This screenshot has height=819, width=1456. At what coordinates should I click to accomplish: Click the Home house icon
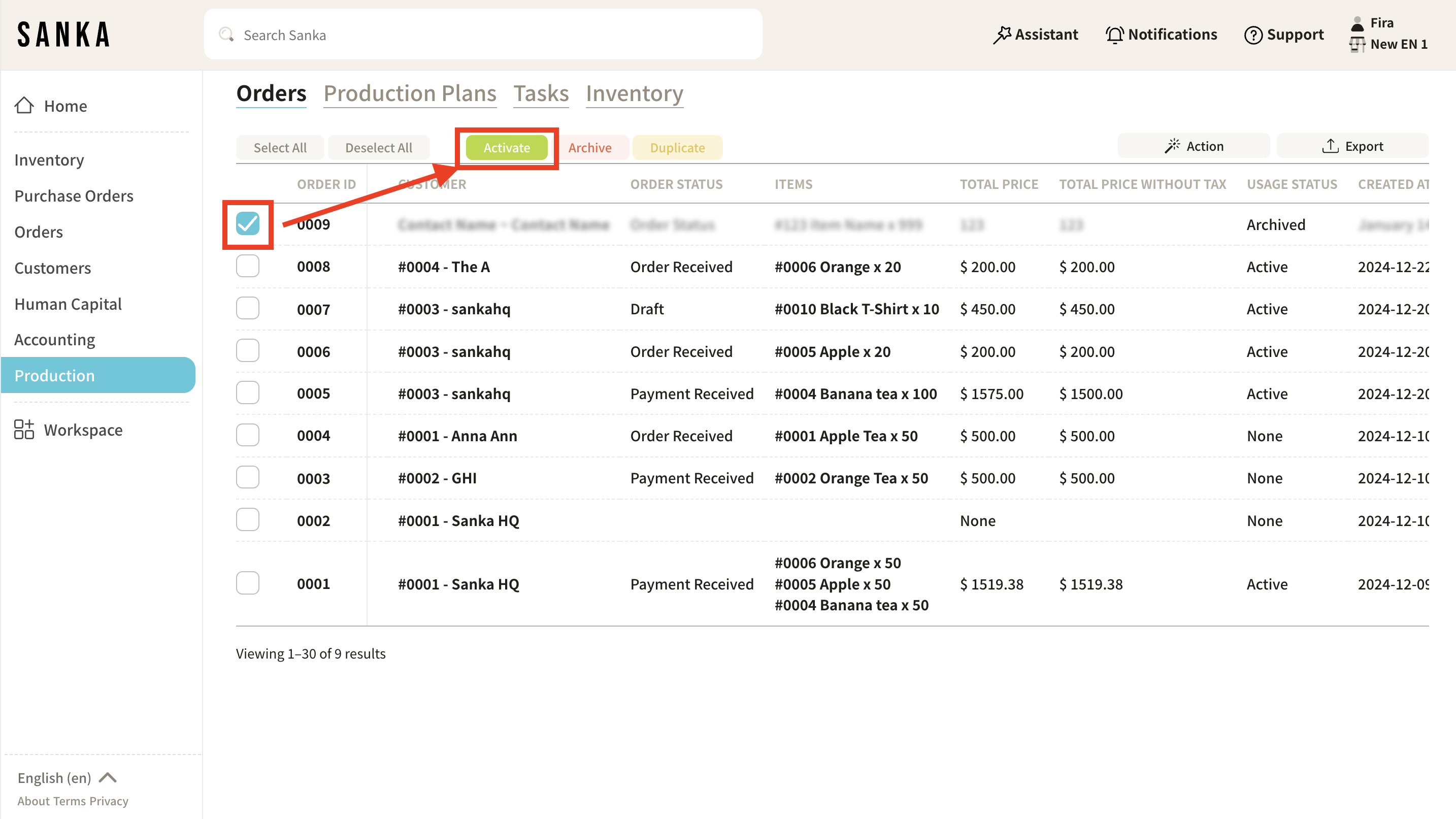(x=24, y=105)
